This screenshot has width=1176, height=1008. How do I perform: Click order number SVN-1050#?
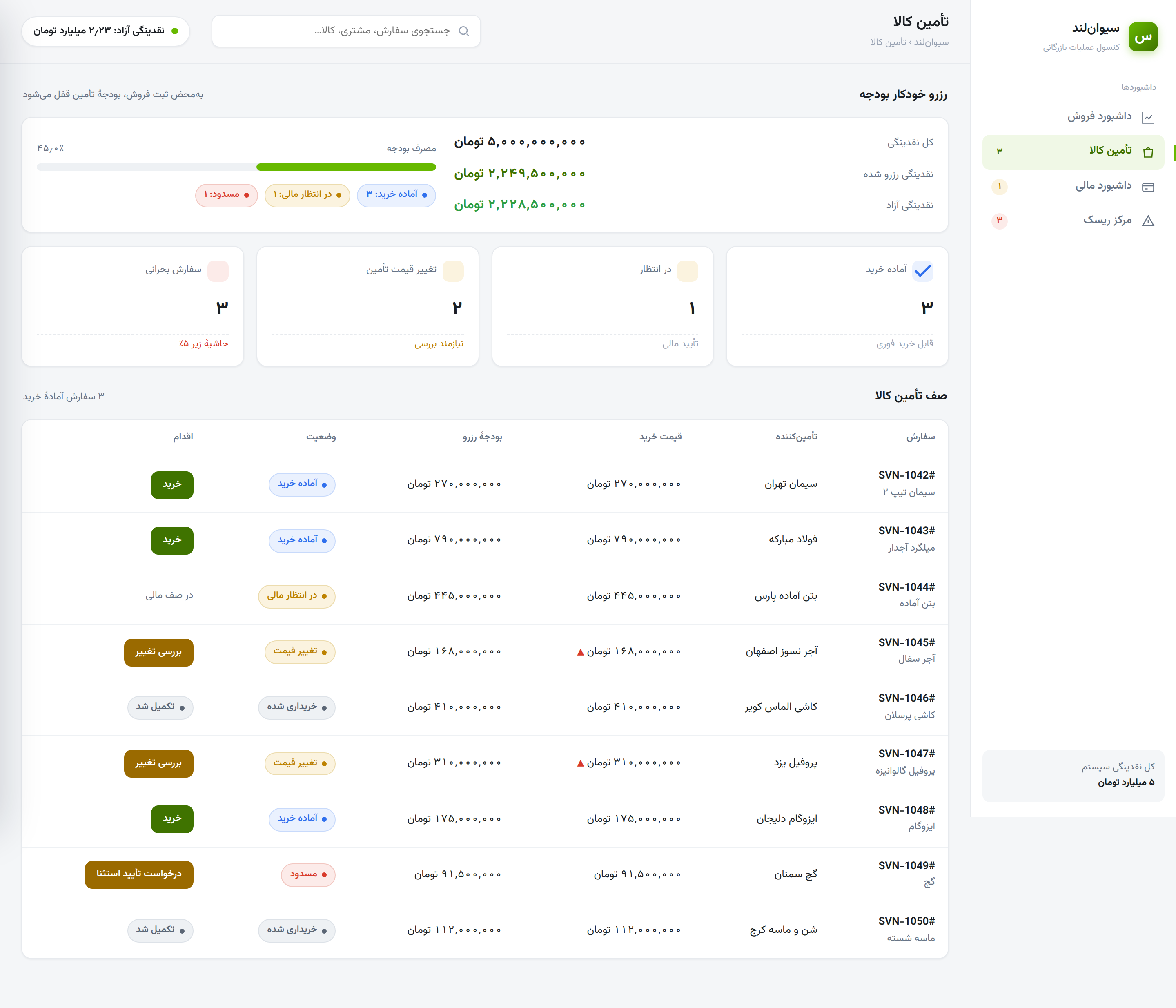(x=906, y=921)
